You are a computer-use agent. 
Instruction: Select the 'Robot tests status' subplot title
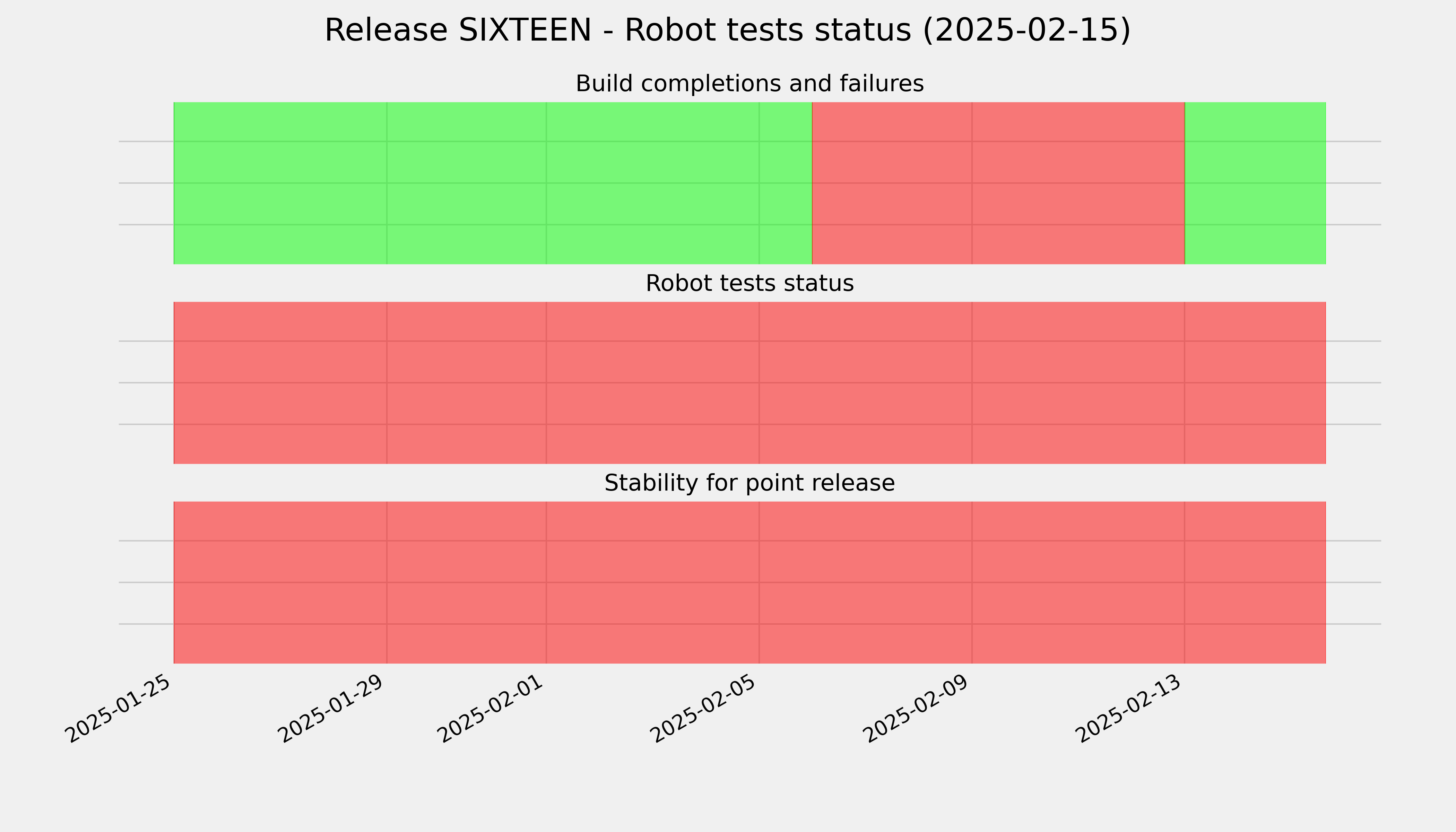[749, 284]
